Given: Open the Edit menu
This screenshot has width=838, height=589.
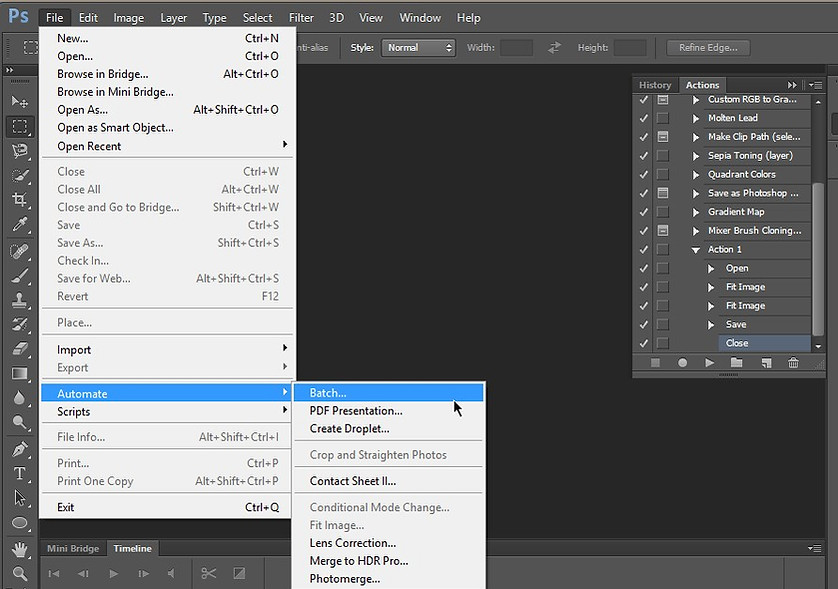Looking at the screenshot, I should tap(88, 18).
